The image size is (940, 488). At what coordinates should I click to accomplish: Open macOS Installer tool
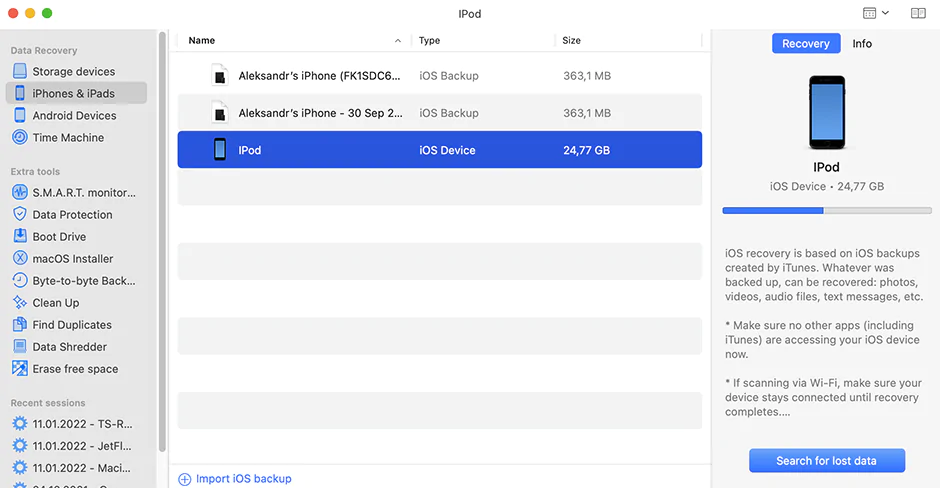(72, 259)
